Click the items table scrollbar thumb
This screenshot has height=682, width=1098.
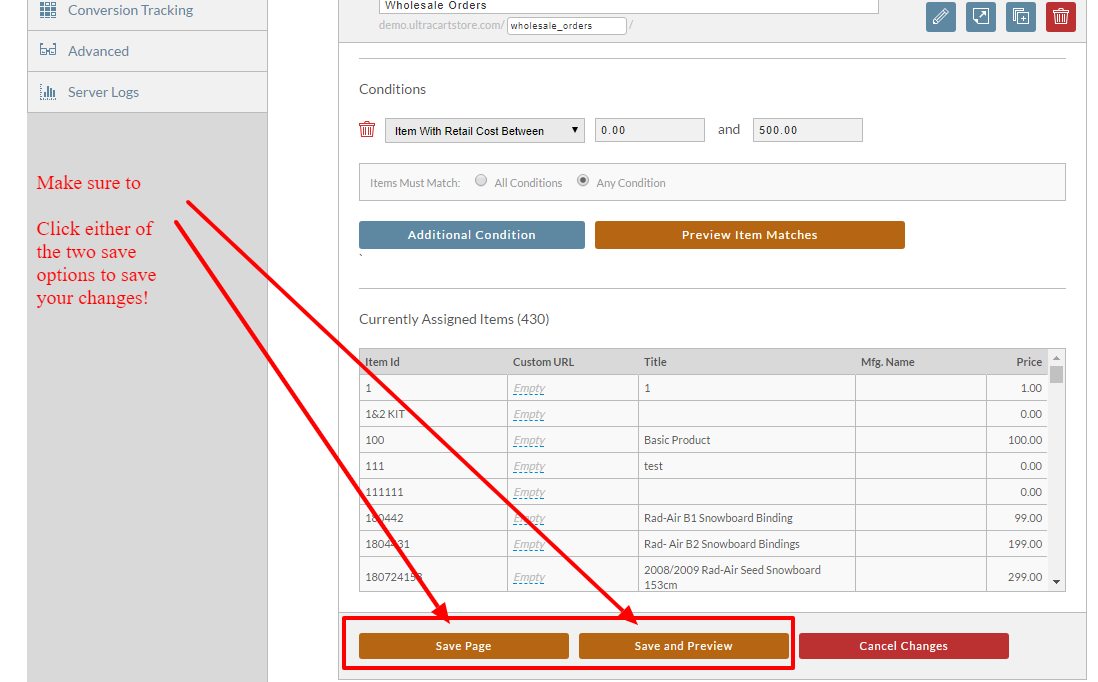pyautogui.click(x=1056, y=375)
